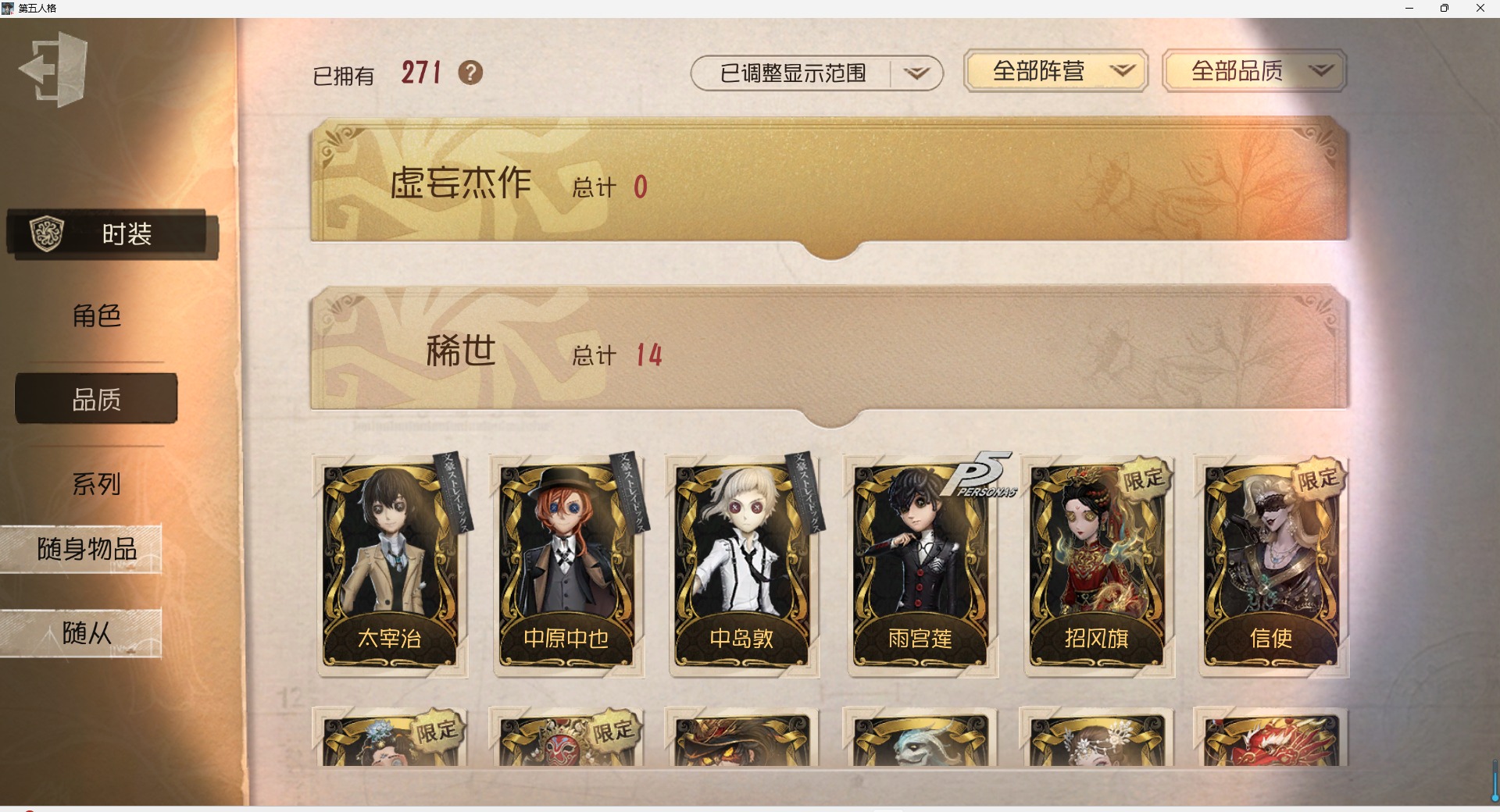The width and height of the screenshot is (1500, 812).
Task: Open the 雨宫莲 Persona 5 costume card
Action: pos(920,566)
